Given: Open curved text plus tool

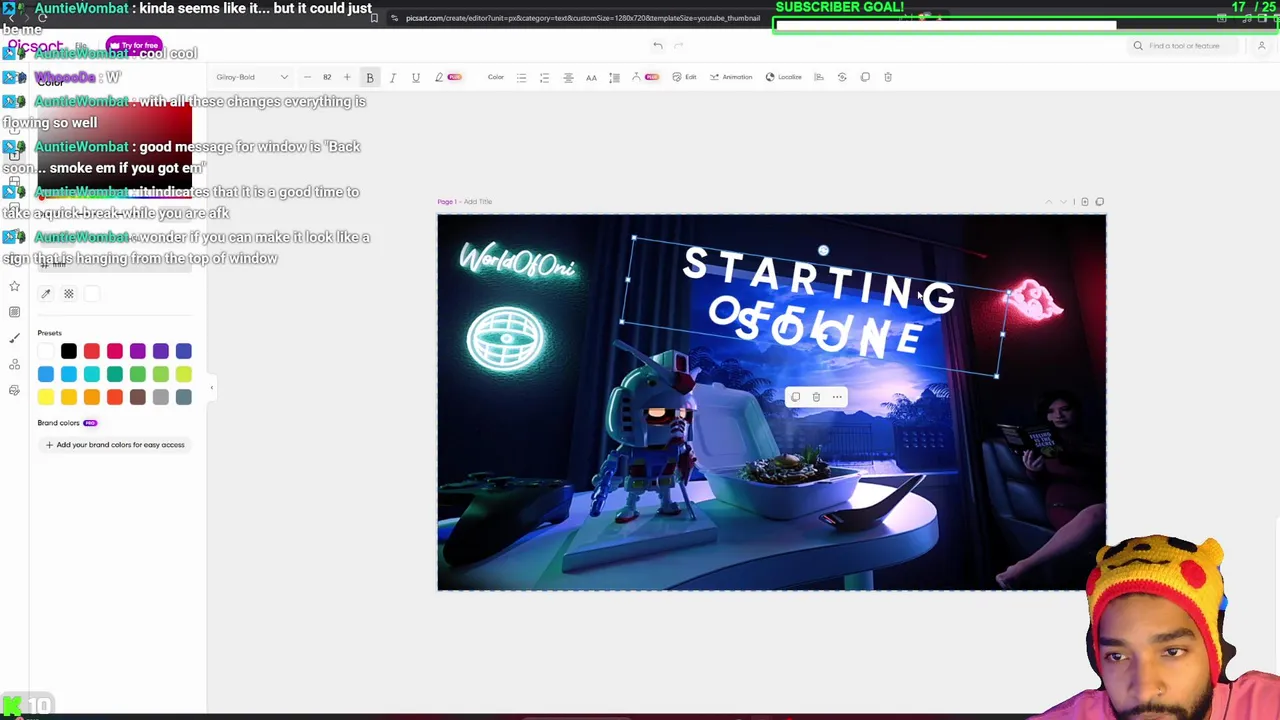Looking at the screenshot, I should tap(644, 77).
